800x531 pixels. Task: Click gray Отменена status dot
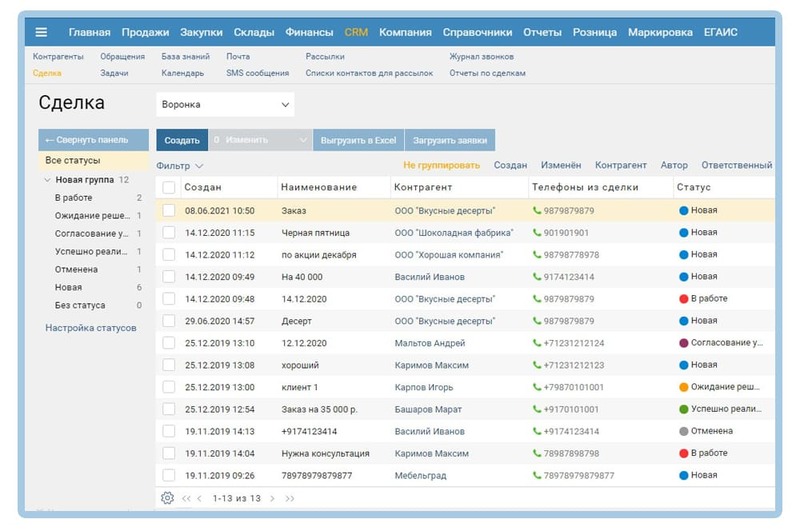(x=684, y=431)
